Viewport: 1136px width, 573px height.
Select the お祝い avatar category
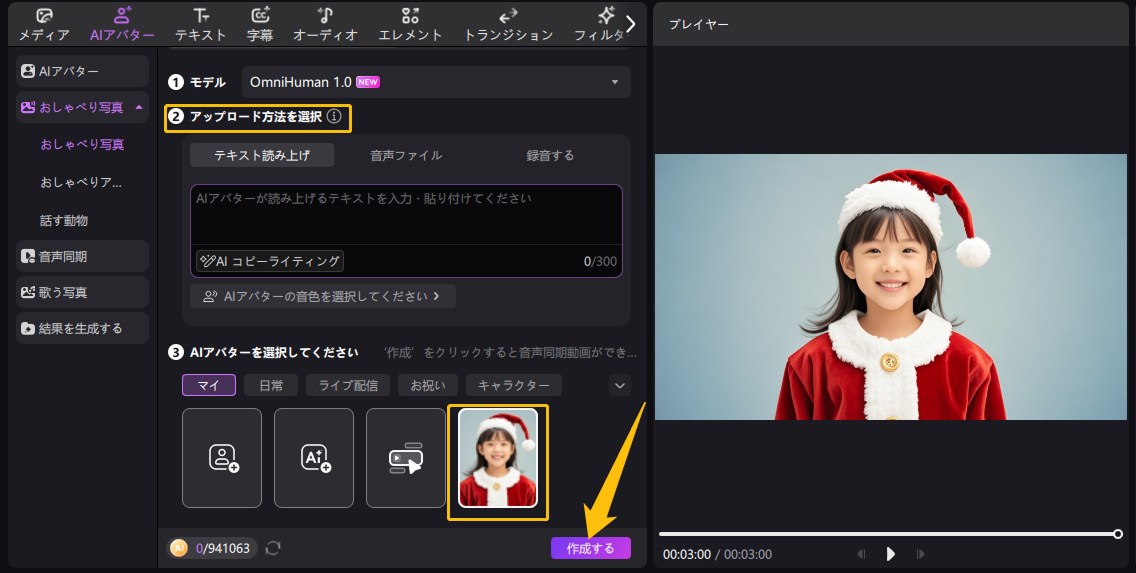[x=427, y=385]
